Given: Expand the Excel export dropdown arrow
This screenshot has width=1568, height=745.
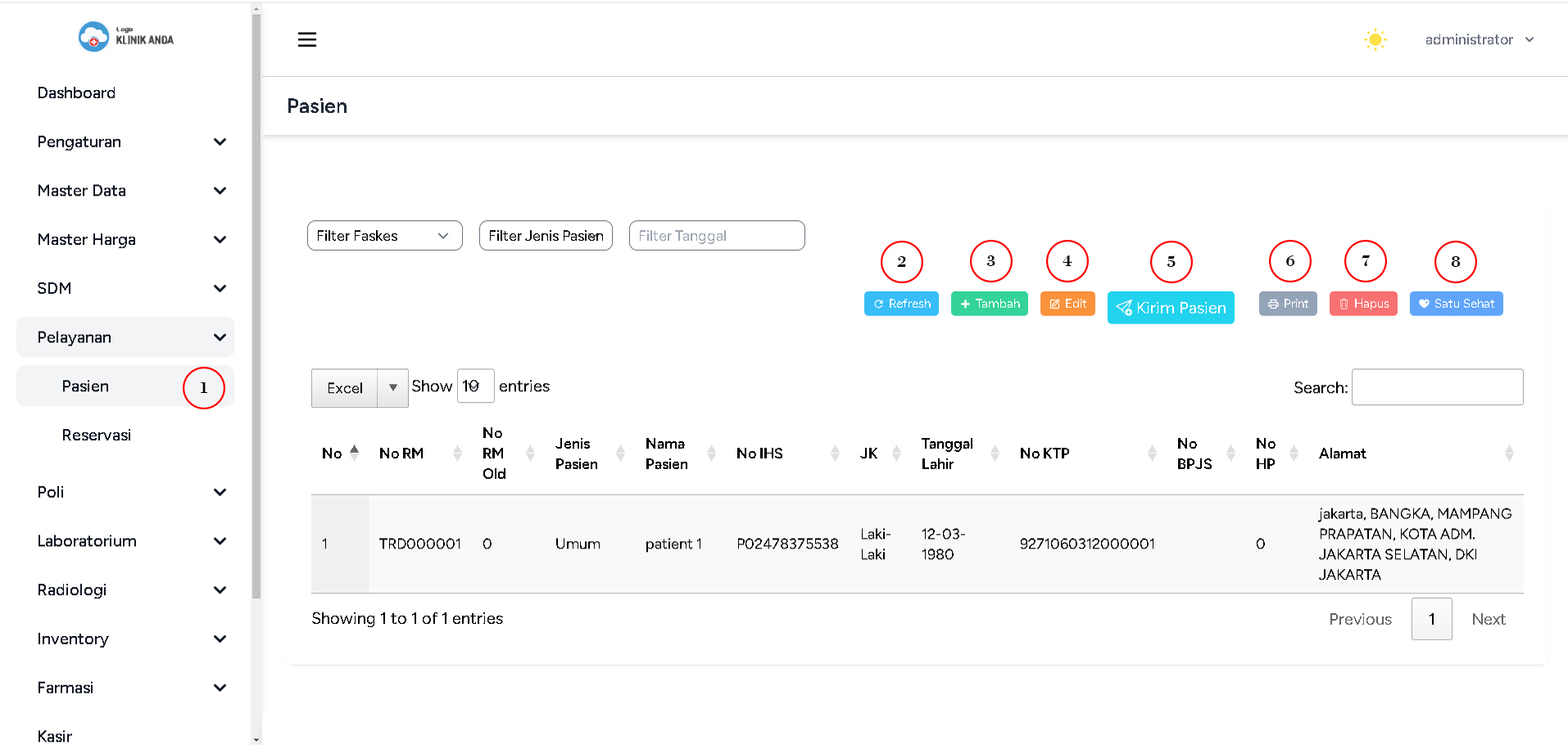Looking at the screenshot, I should coord(393,388).
